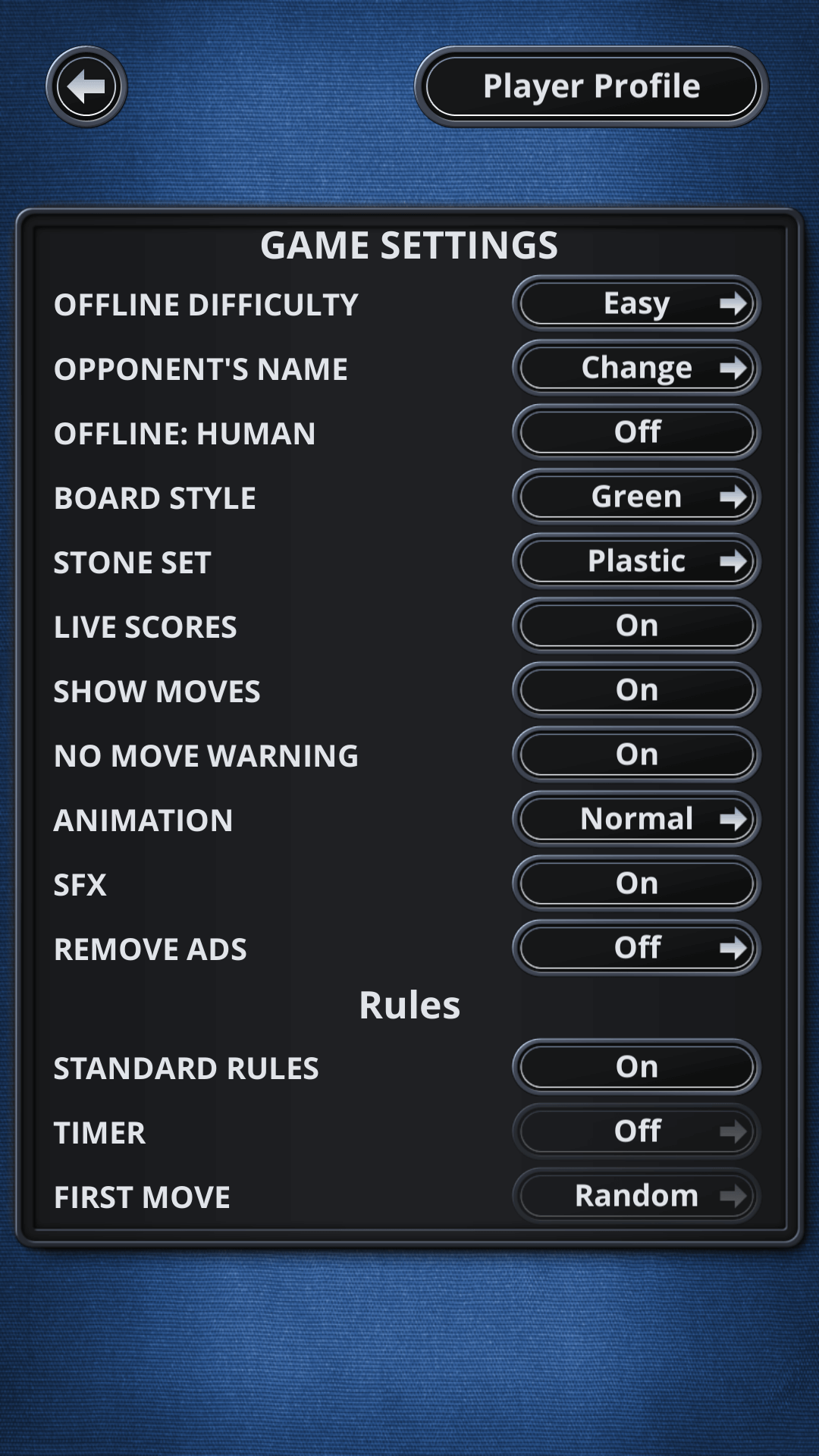This screenshot has height=1456, width=819.
Task: Click the Rules section heading
Action: (x=409, y=1006)
